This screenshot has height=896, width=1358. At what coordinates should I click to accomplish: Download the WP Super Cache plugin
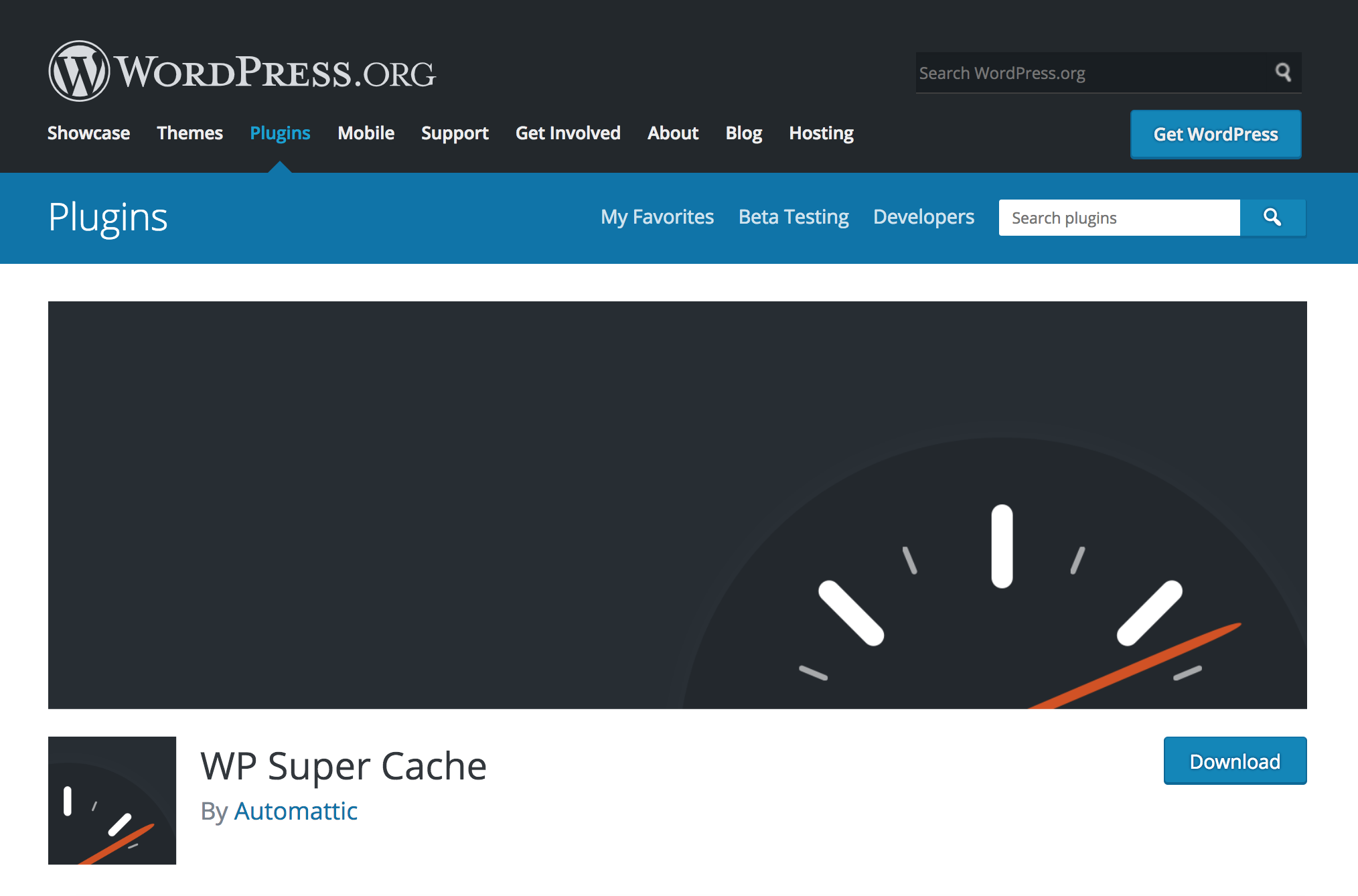1235,761
